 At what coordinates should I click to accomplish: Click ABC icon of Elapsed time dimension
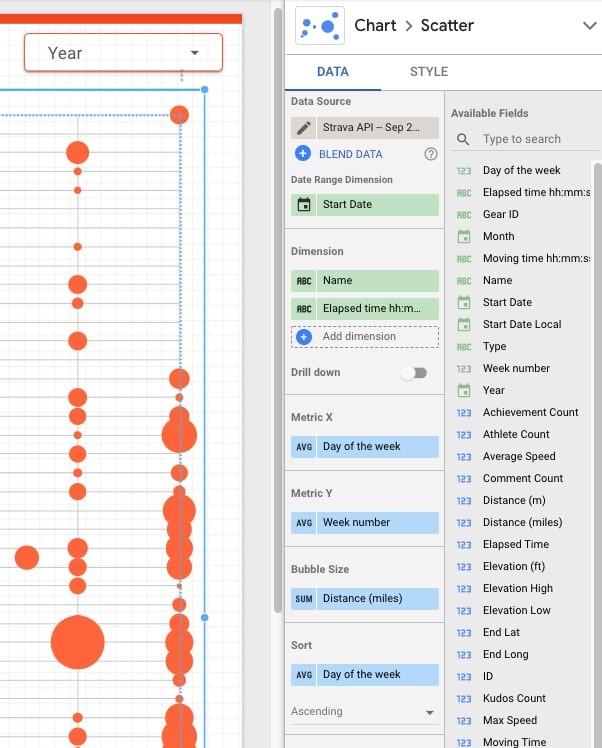coord(303,309)
